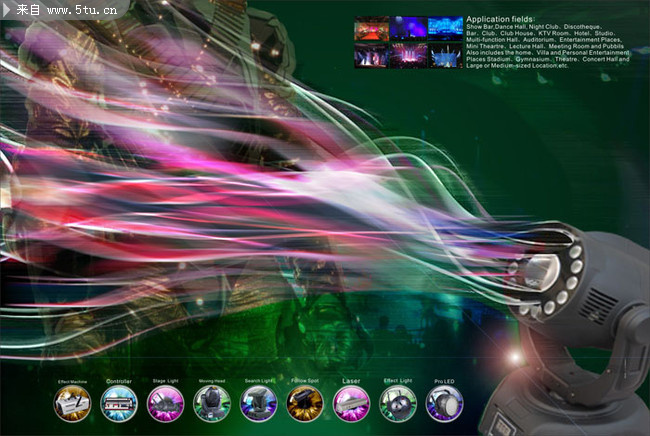Open the Stage Light icon
This screenshot has height=436, width=650.
[x=165, y=404]
